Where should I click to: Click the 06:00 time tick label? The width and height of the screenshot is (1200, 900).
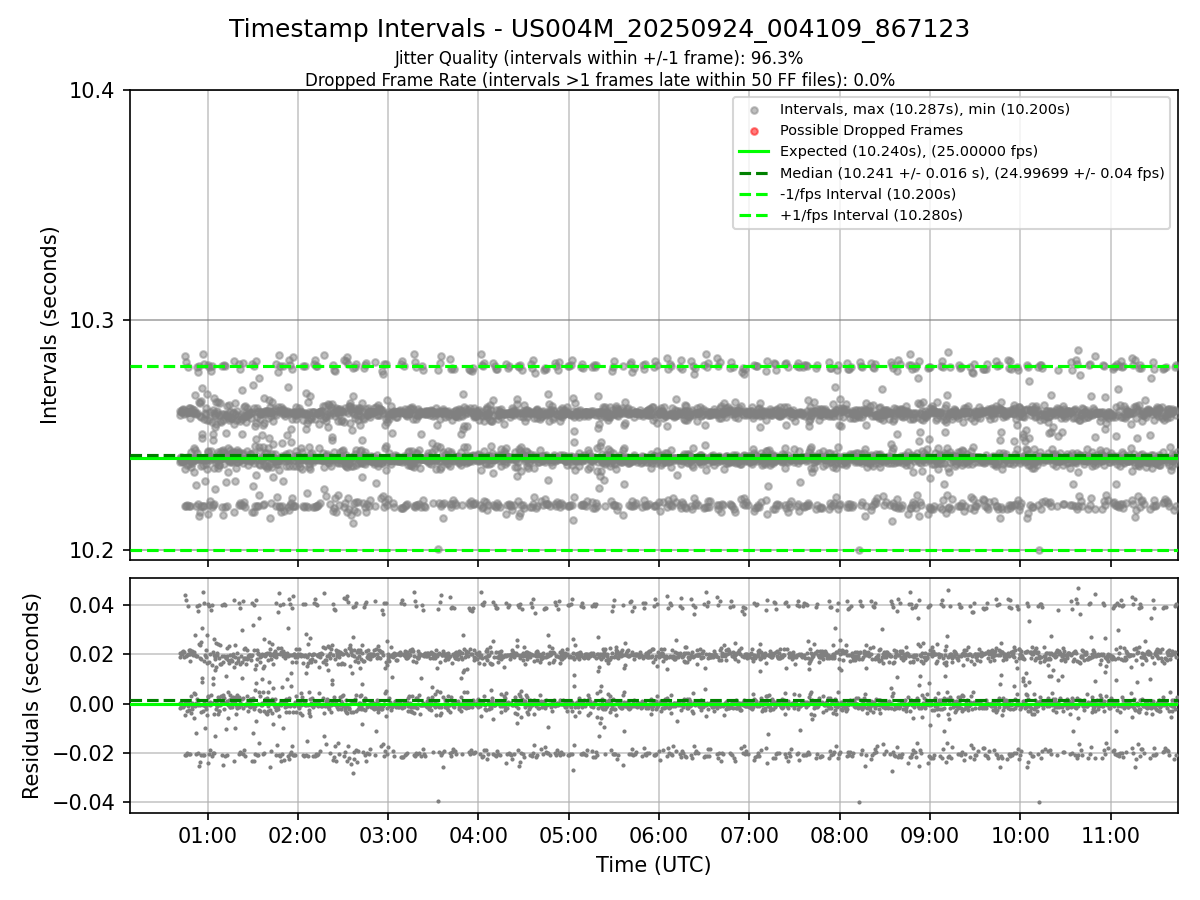click(659, 834)
